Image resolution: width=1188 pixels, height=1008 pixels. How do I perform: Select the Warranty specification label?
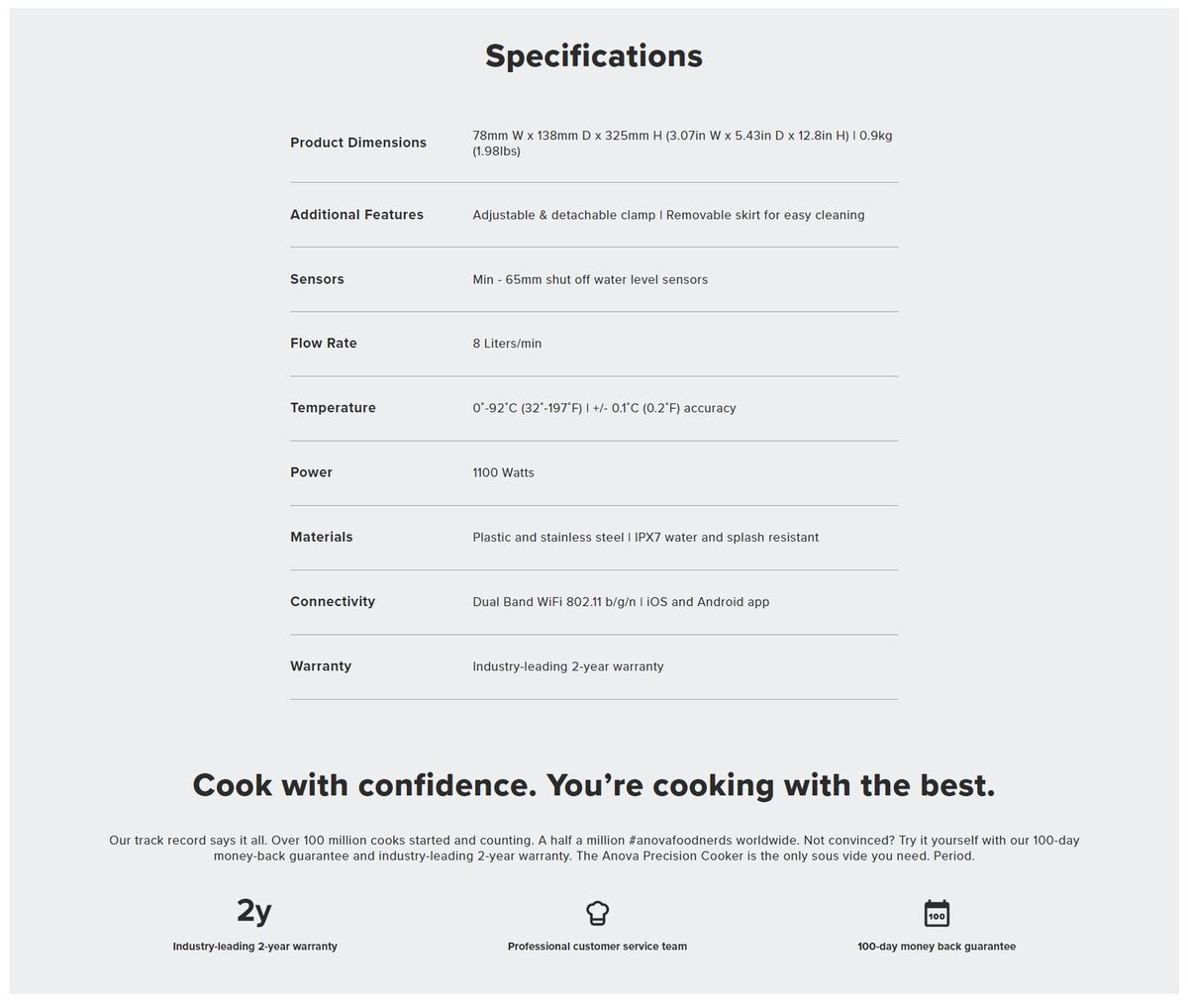coord(321,666)
